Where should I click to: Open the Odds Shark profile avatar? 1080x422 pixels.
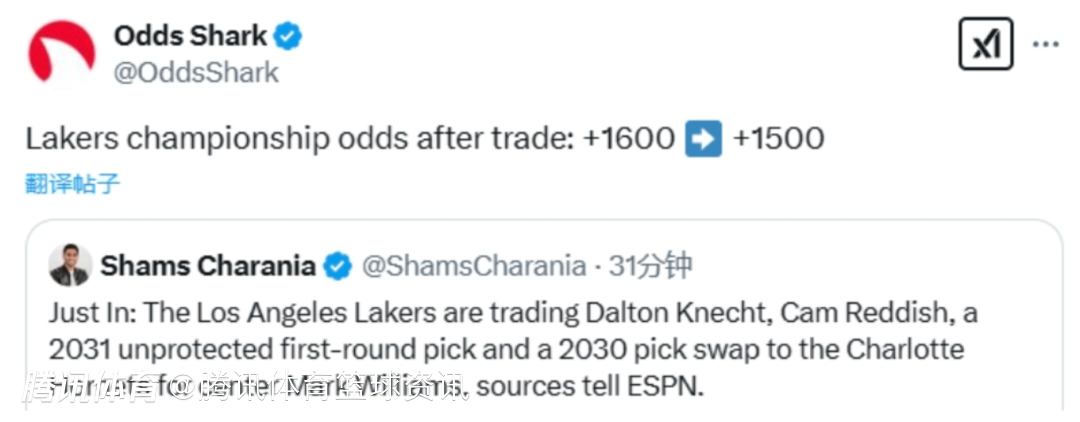click(62, 54)
